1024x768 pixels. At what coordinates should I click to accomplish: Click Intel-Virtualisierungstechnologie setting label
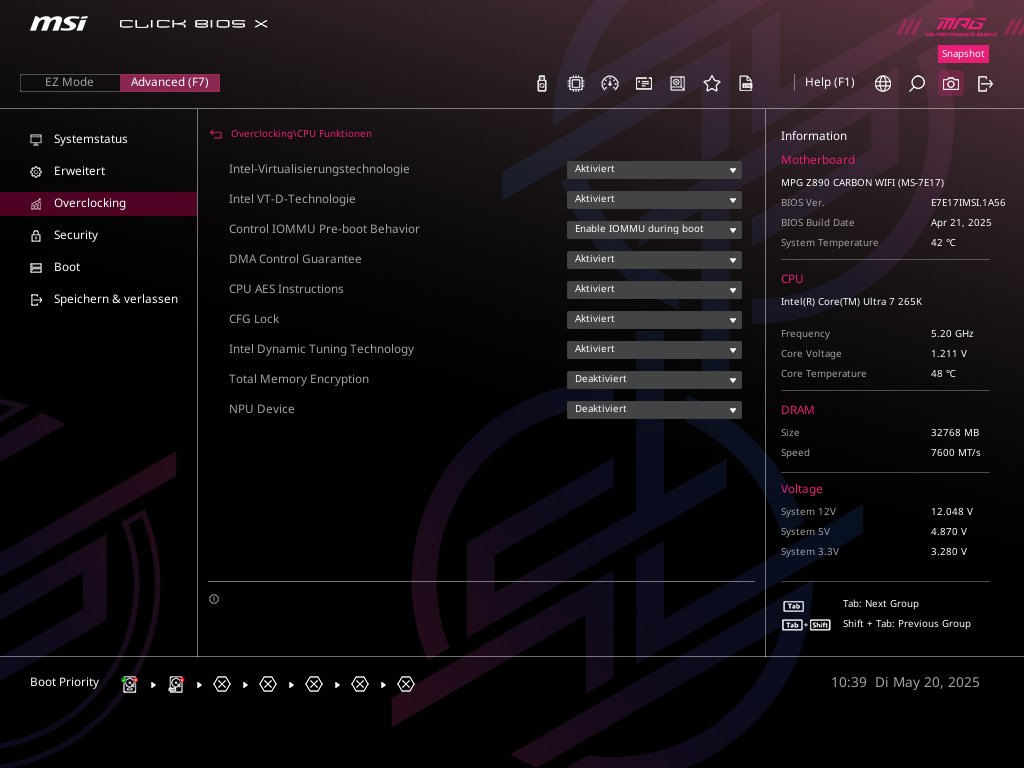point(319,169)
